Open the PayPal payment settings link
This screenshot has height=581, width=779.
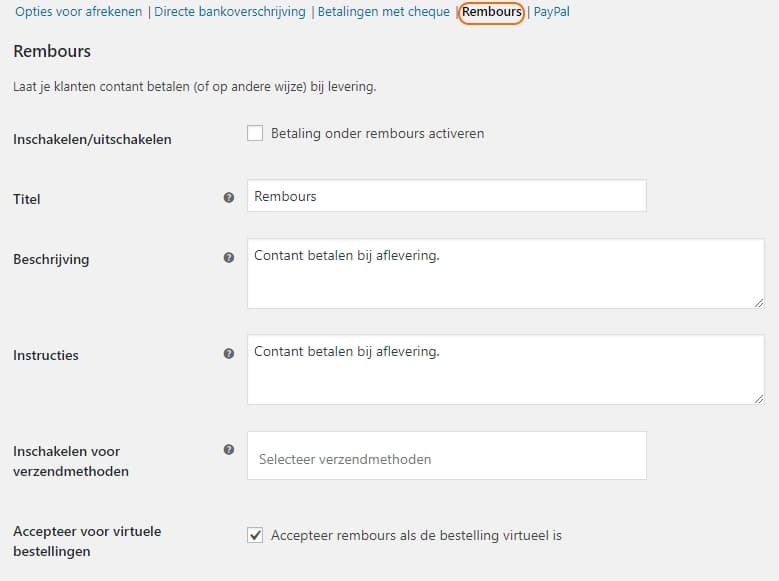[551, 11]
